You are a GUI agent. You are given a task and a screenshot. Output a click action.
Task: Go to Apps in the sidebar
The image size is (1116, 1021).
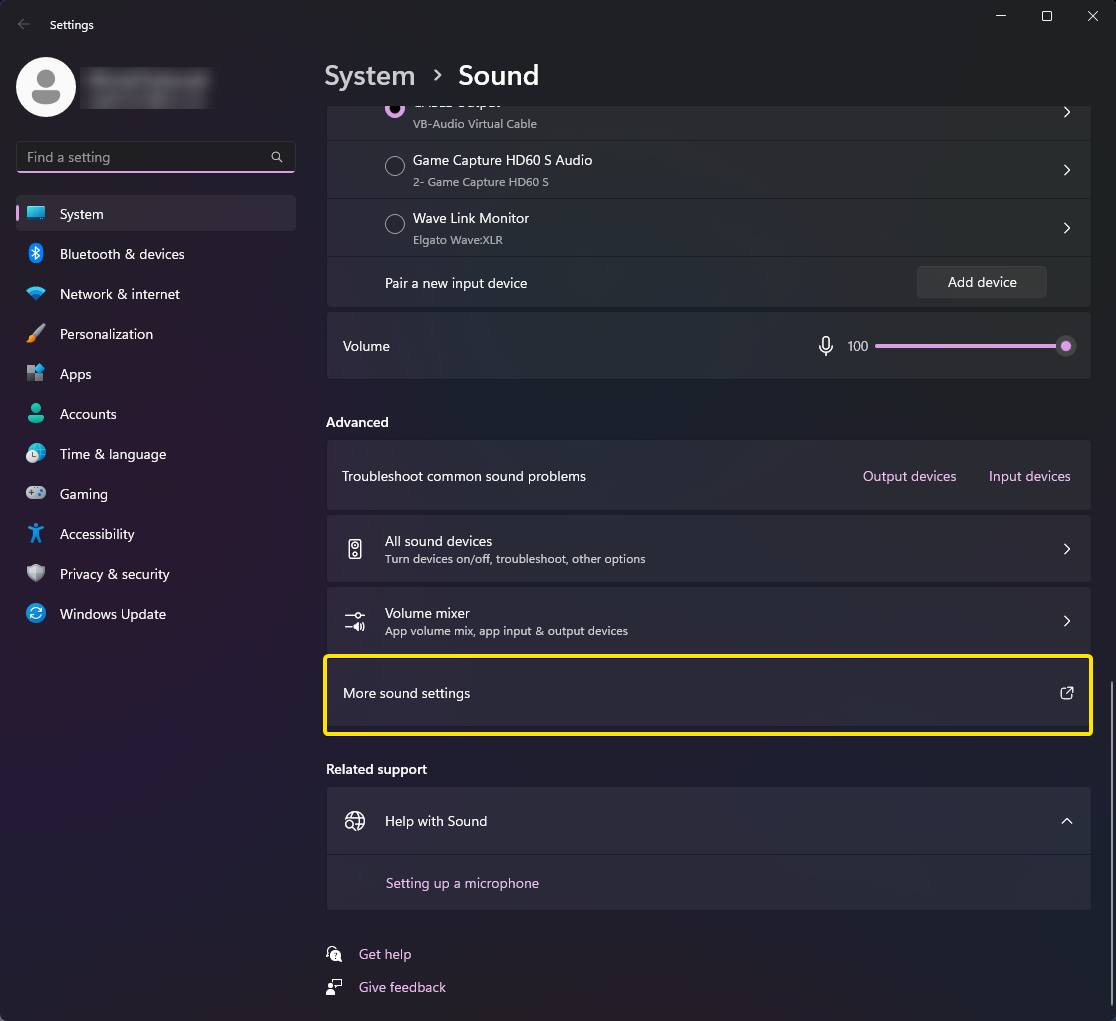tap(36, 374)
